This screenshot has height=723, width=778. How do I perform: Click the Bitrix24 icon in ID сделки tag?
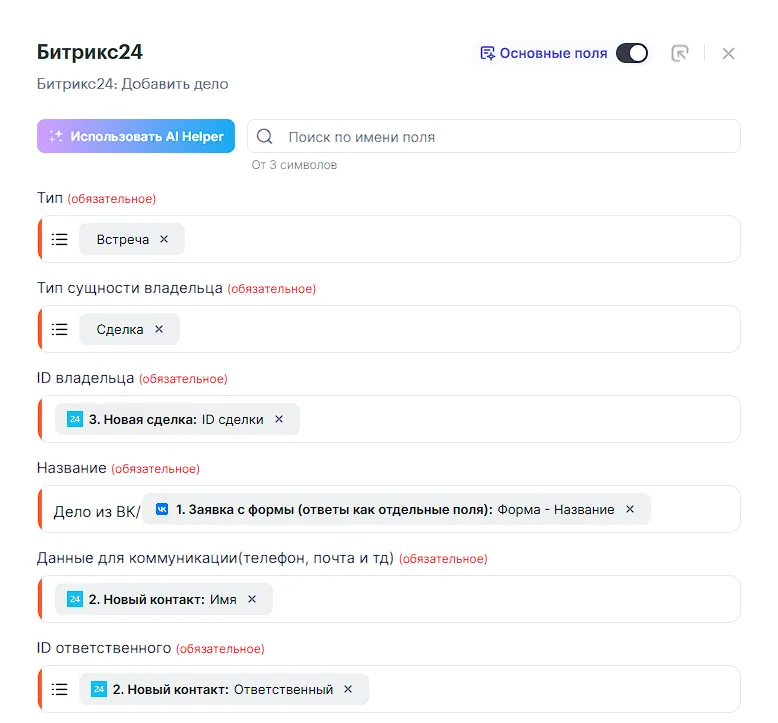[74, 420]
